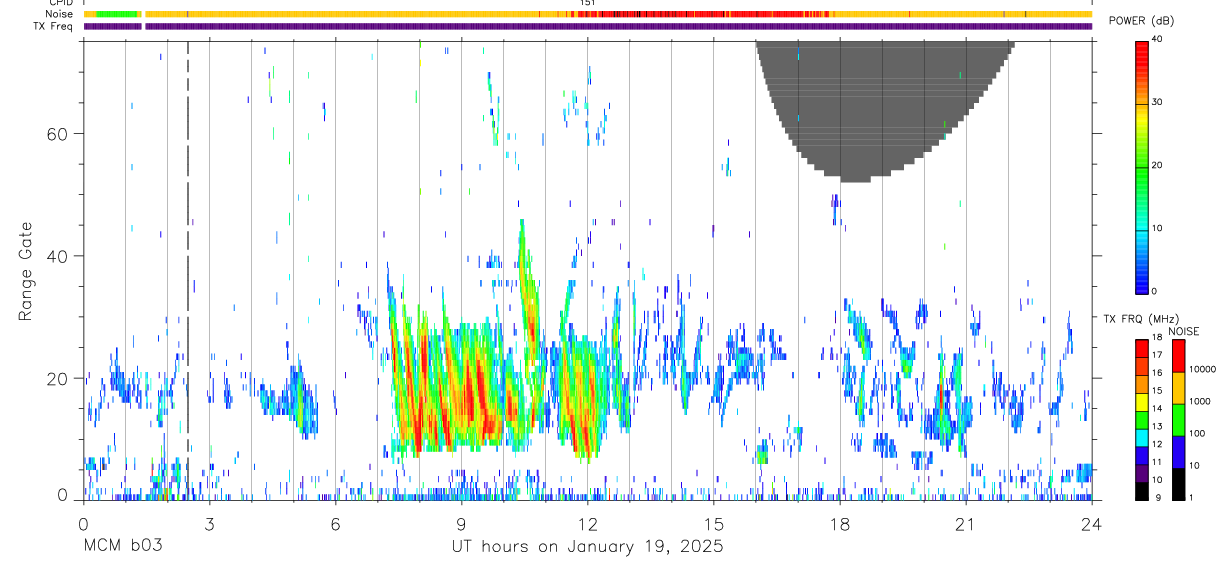Click the '17' label on TX FRQ legend

click(1159, 355)
